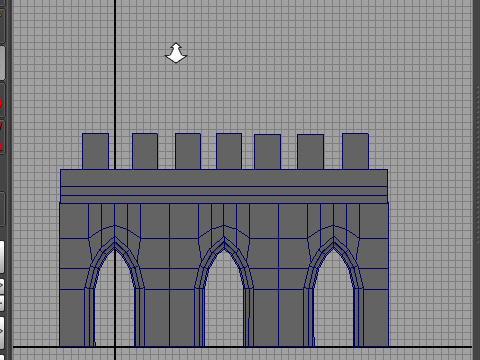
Task: Select the top cornice band below the merlons
Action: point(224,178)
